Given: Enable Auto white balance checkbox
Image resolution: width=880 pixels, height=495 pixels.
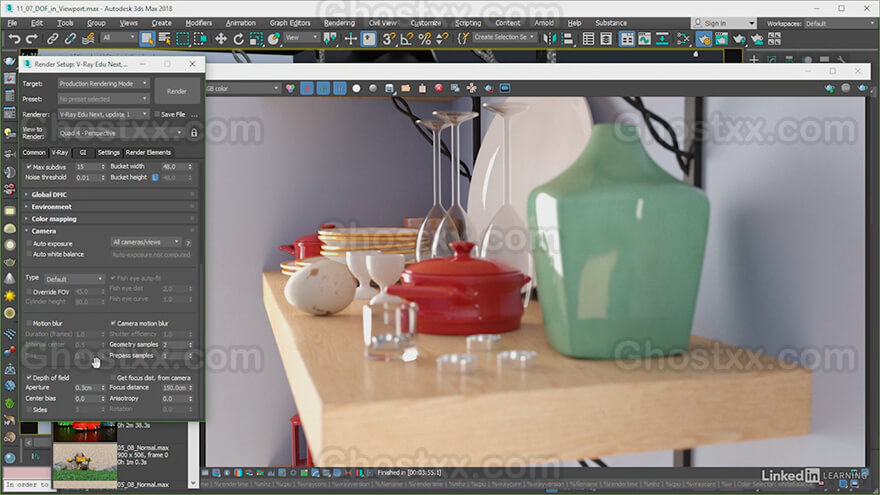Looking at the screenshot, I should click(x=29, y=254).
